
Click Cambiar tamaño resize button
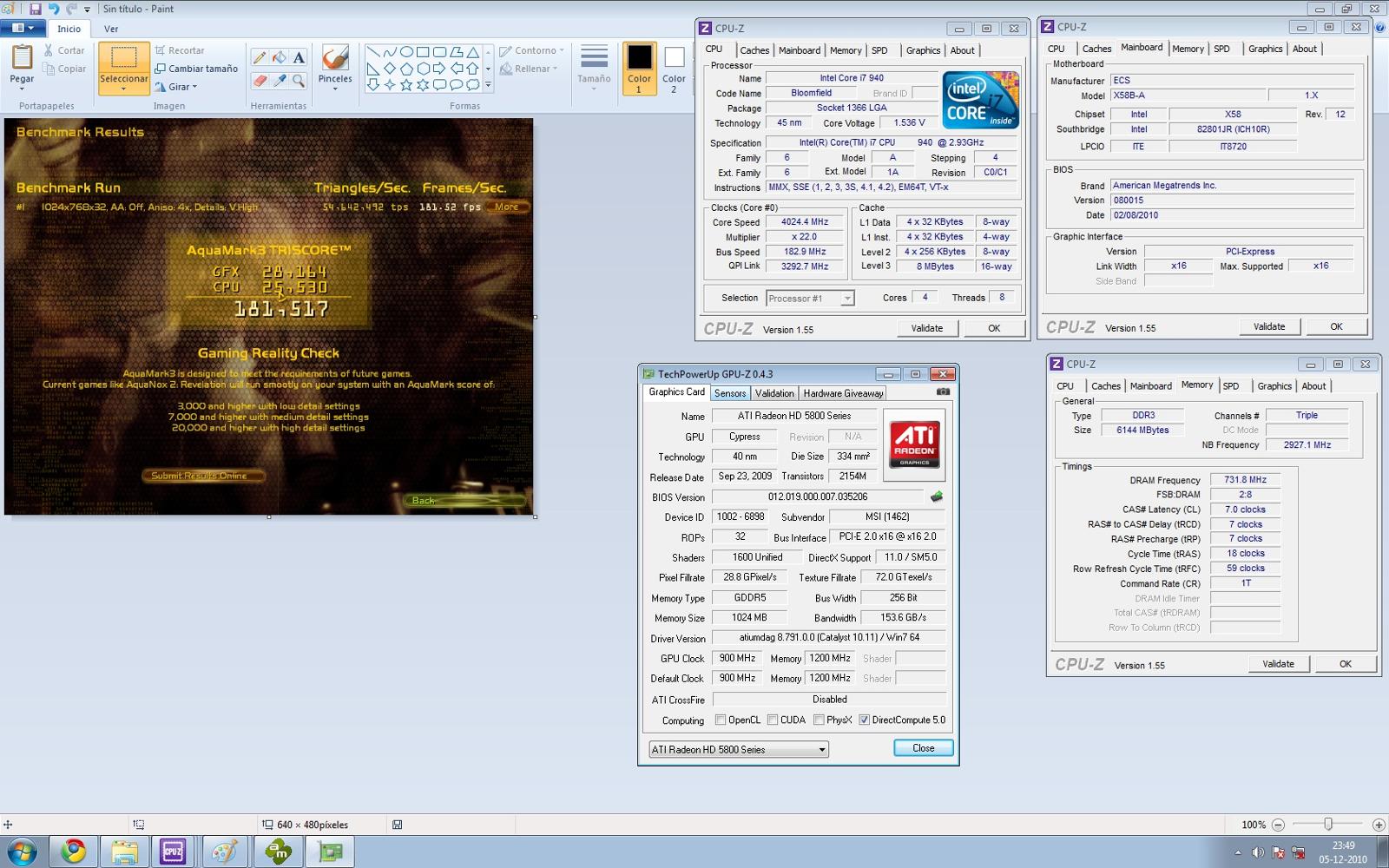[196, 69]
